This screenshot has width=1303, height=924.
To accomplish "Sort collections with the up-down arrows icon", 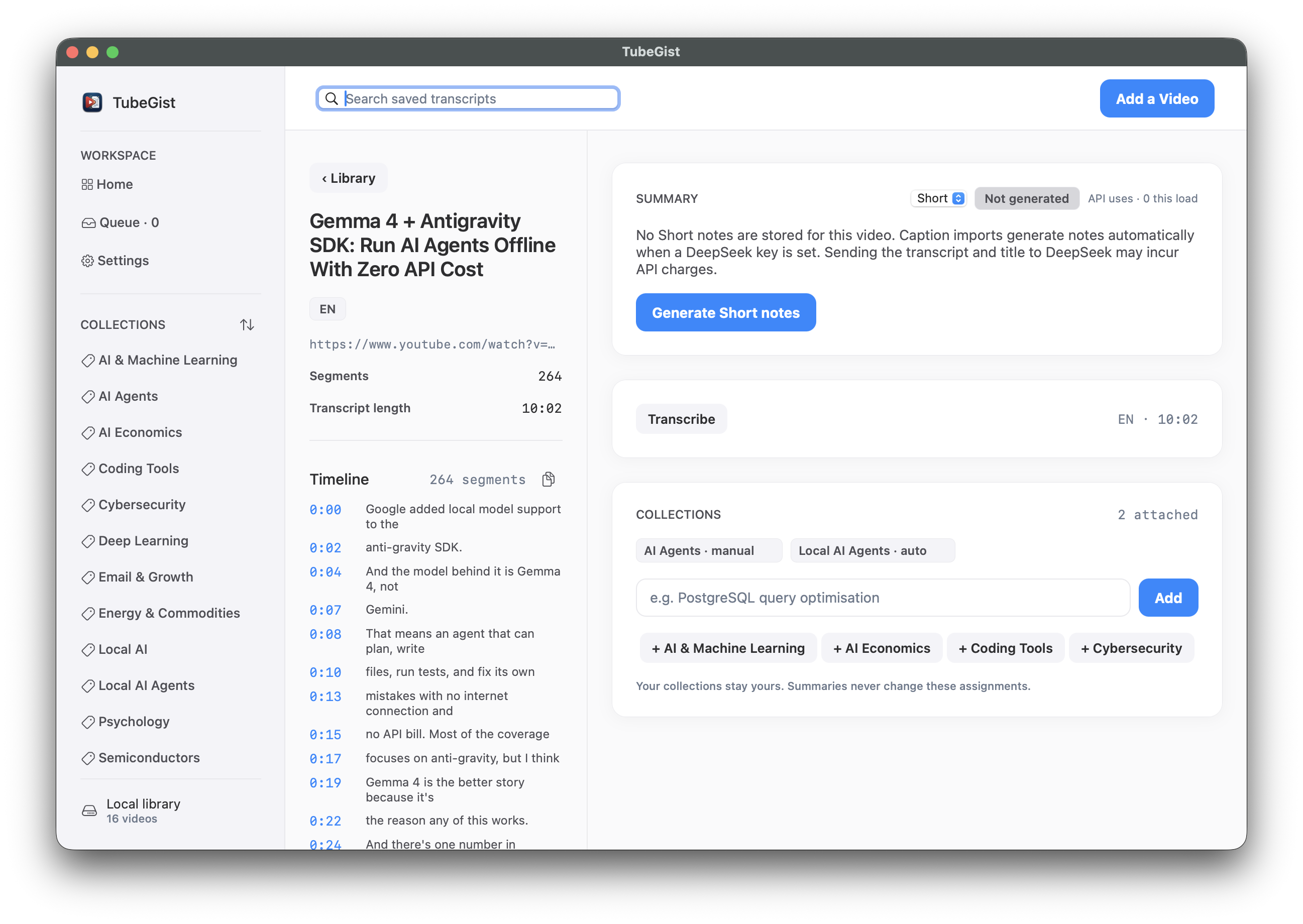I will coord(247,324).
